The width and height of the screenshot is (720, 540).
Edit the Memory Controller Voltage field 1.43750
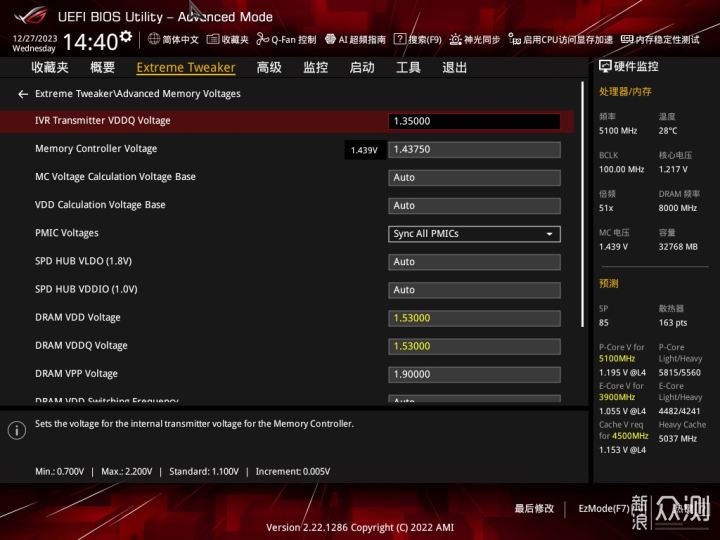(x=474, y=150)
